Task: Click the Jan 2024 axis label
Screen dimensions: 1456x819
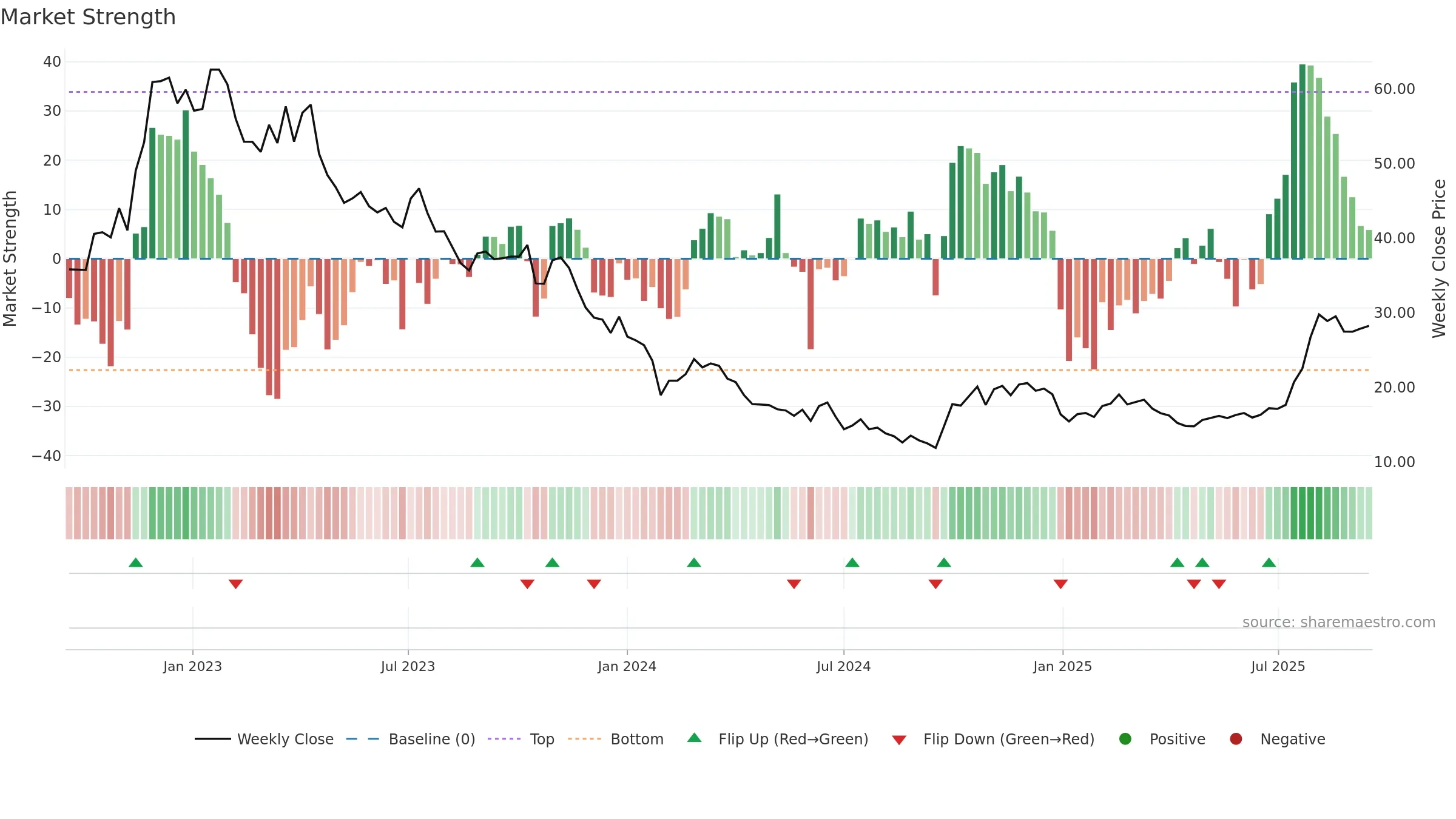Action: [x=627, y=666]
